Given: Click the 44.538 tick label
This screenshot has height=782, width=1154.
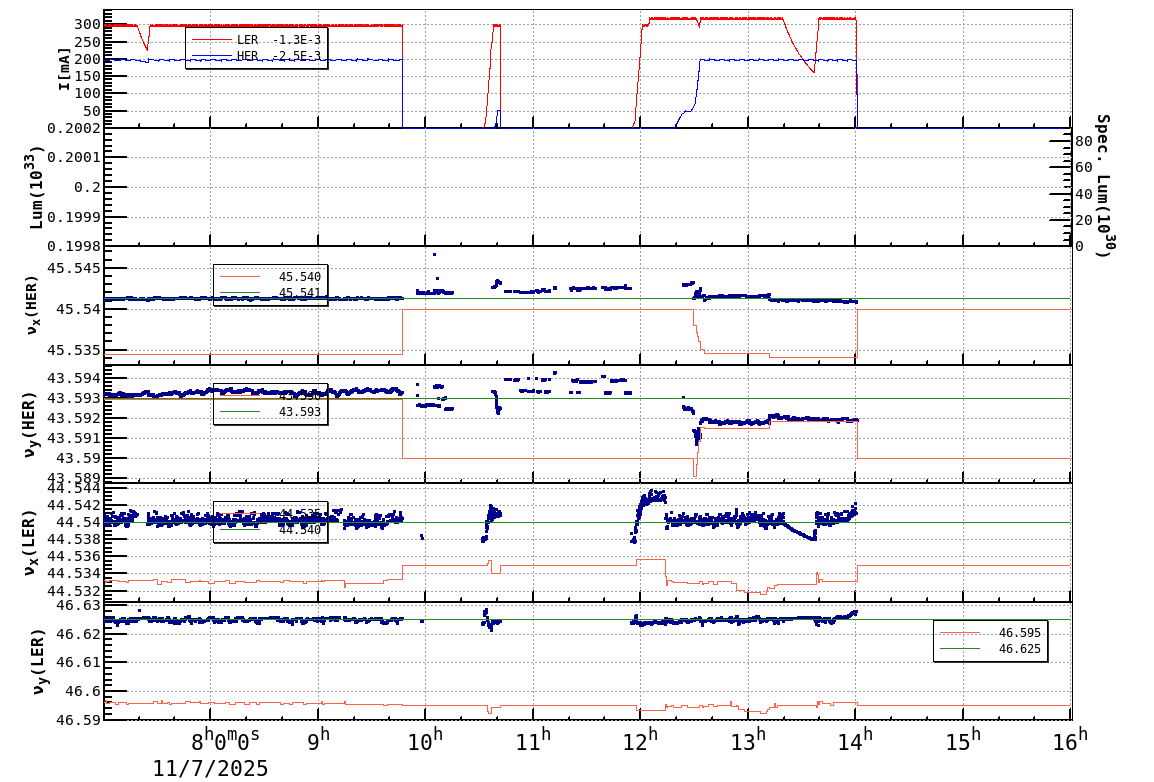Looking at the screenshot, I should [74, 539].
